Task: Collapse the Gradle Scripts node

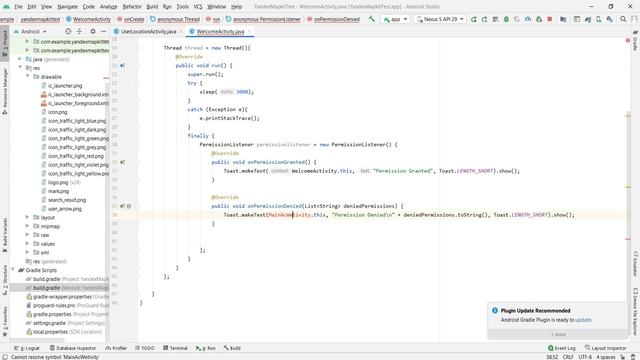Action: point(13,270)
